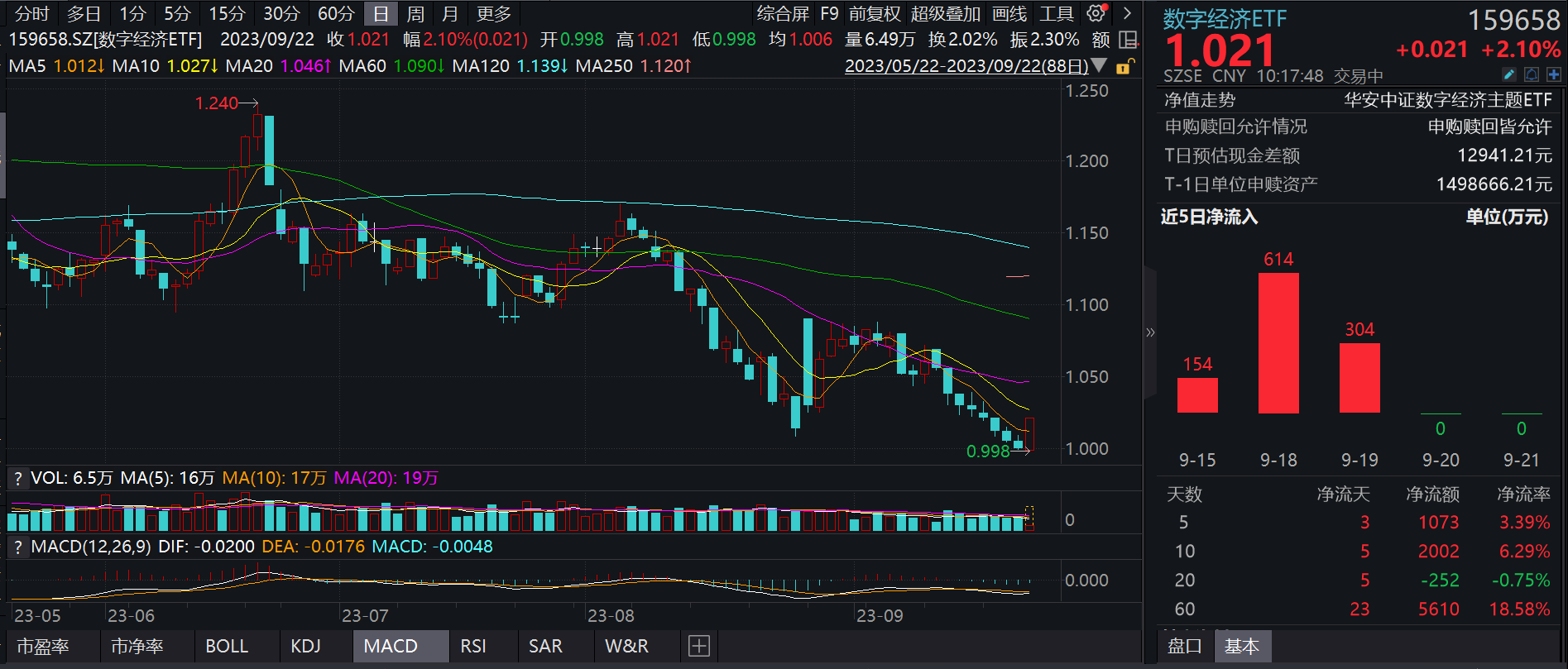The width and height of the screenshot is (1568, 669).
Task: Open 超级叠加 overlay option
Action: tap(946, 14)
